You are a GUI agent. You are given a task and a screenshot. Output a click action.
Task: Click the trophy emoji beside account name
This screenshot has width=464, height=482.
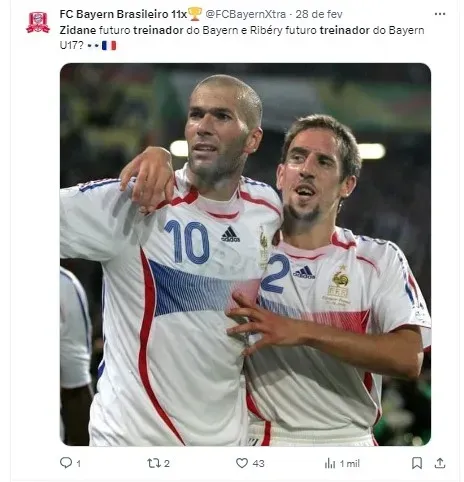point(195,14)
